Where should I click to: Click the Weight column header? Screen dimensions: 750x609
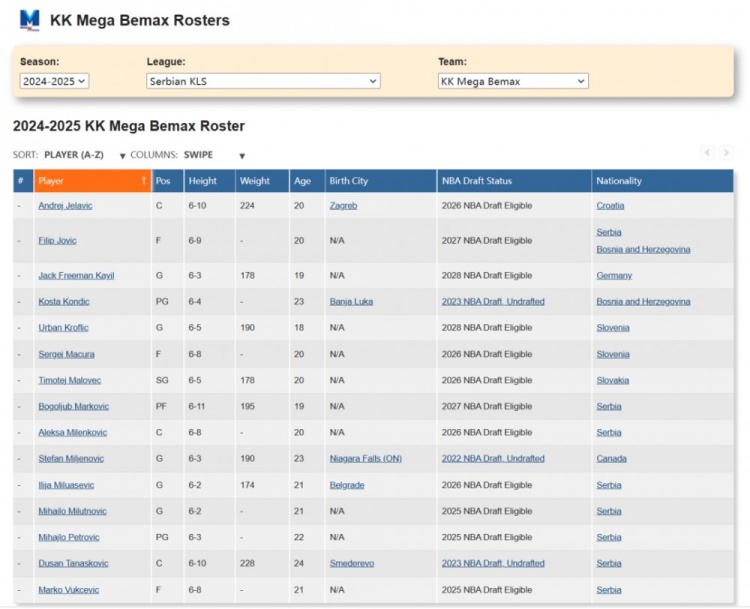255,181
